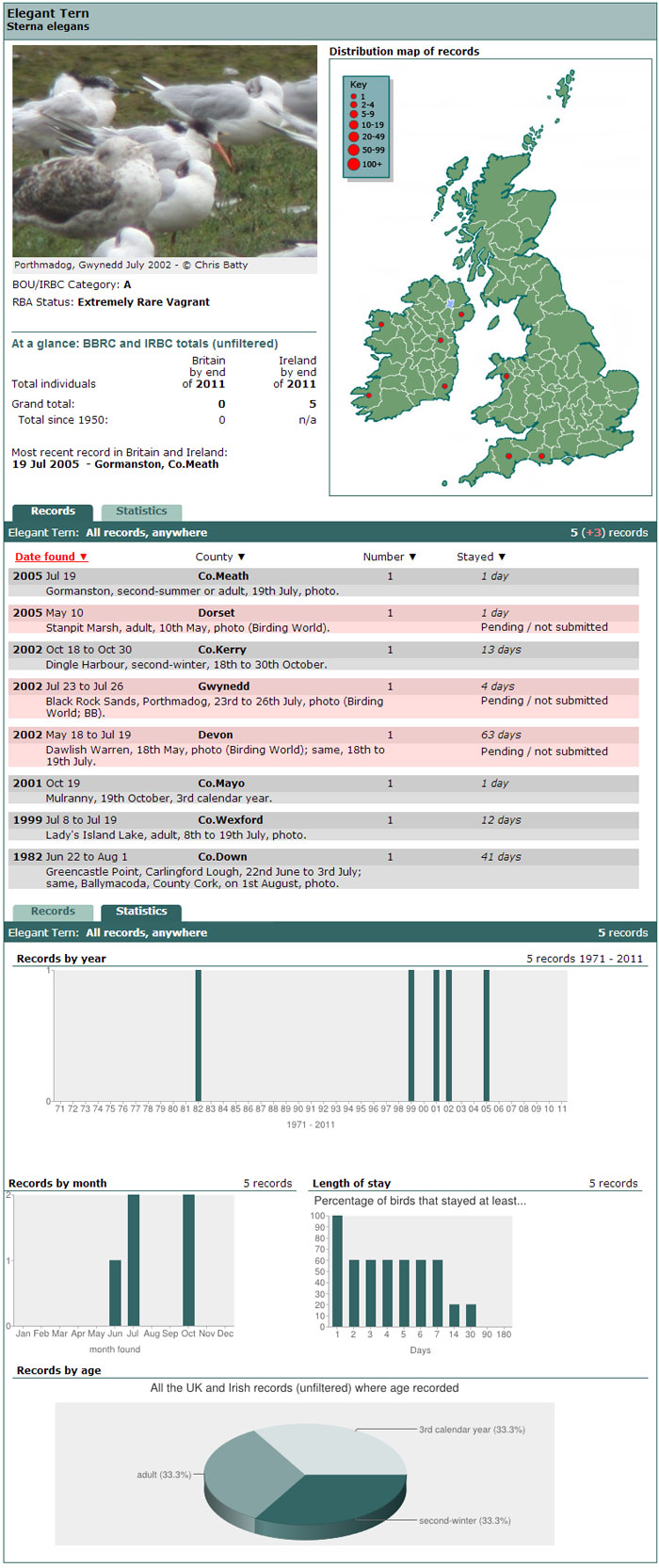
Task: Click the 2002 May 18 Devon record
Action: point(323,748)
